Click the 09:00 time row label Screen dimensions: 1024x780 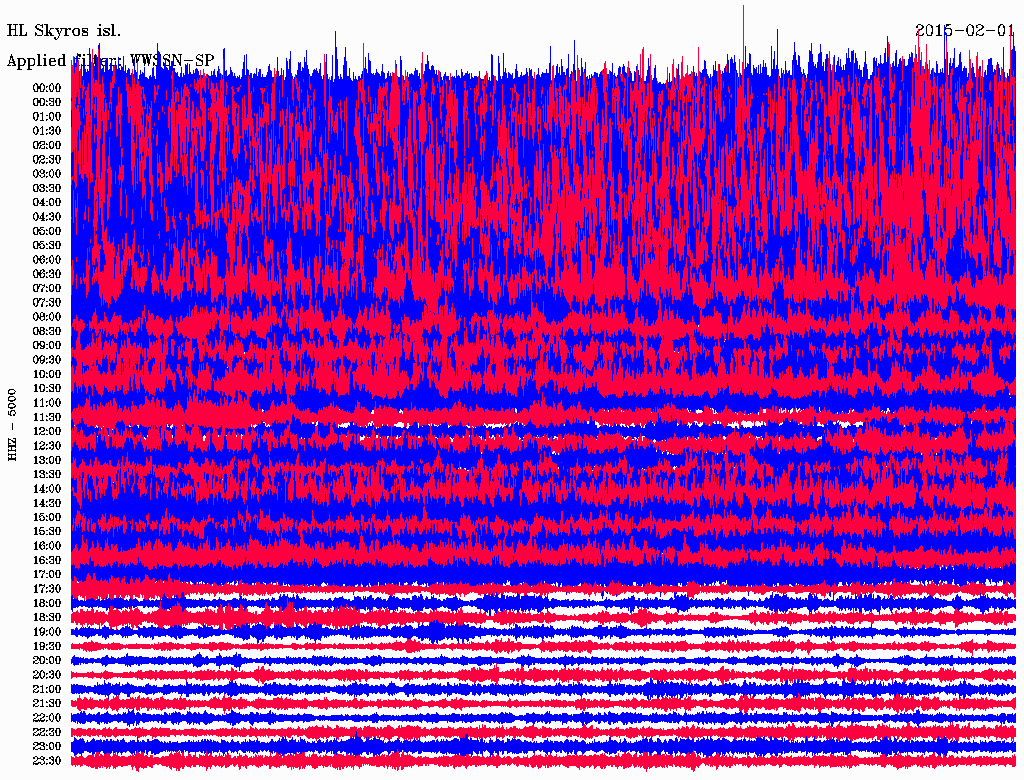coord(47,346)
